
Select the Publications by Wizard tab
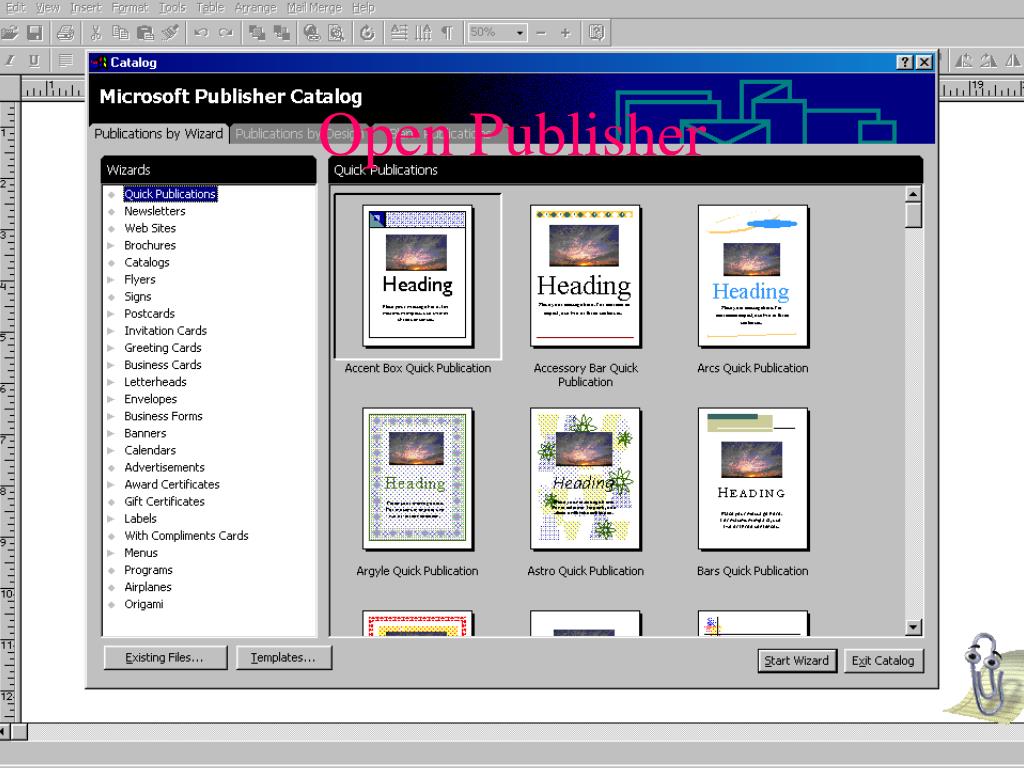click(159, 134)
